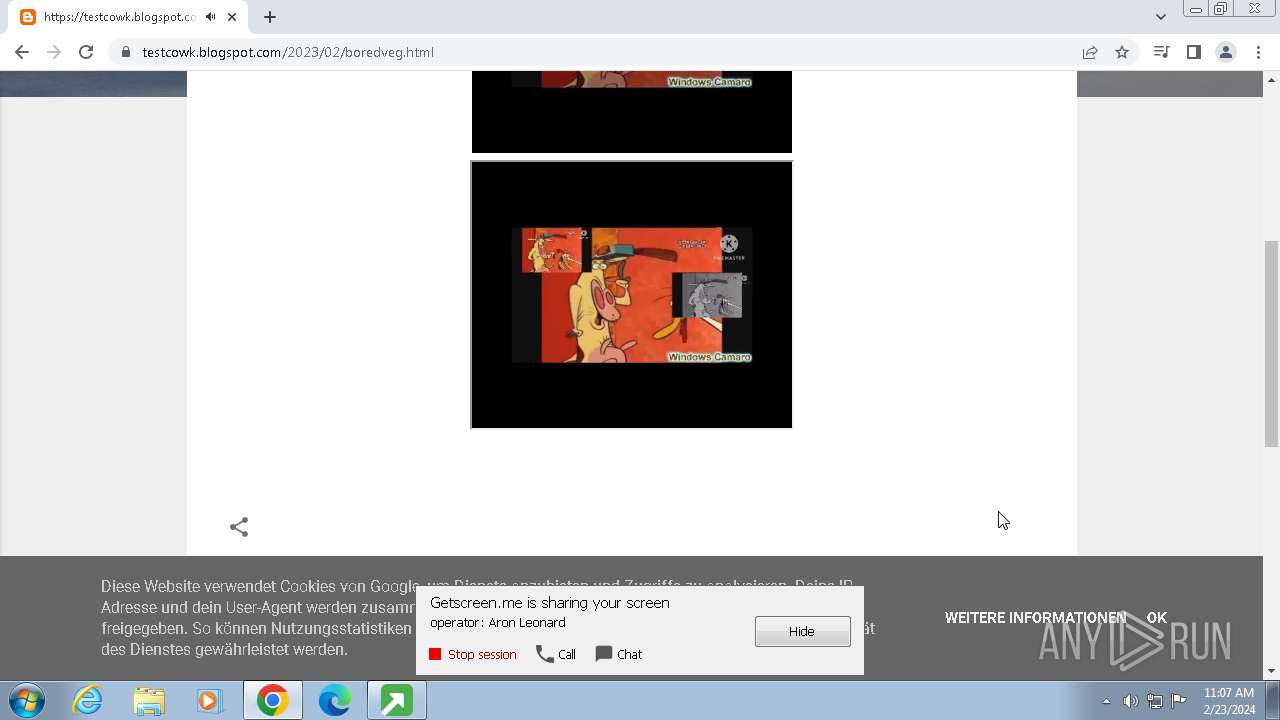Start a Call with the operator
Viewport: 1280px width, 720px height.
pyautogui.click(x=556, y=654)
